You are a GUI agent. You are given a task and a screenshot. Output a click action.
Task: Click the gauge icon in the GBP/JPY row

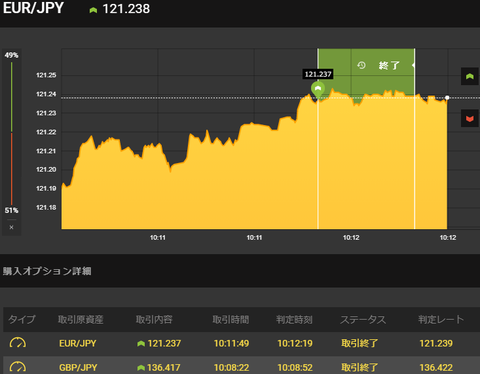coord(18,367)
